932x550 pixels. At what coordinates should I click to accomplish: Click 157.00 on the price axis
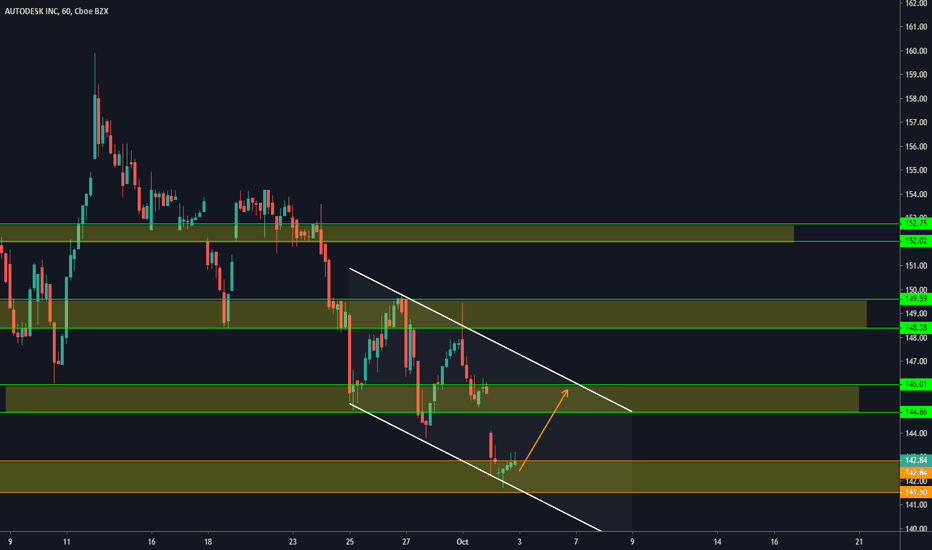tap(916, 122)
